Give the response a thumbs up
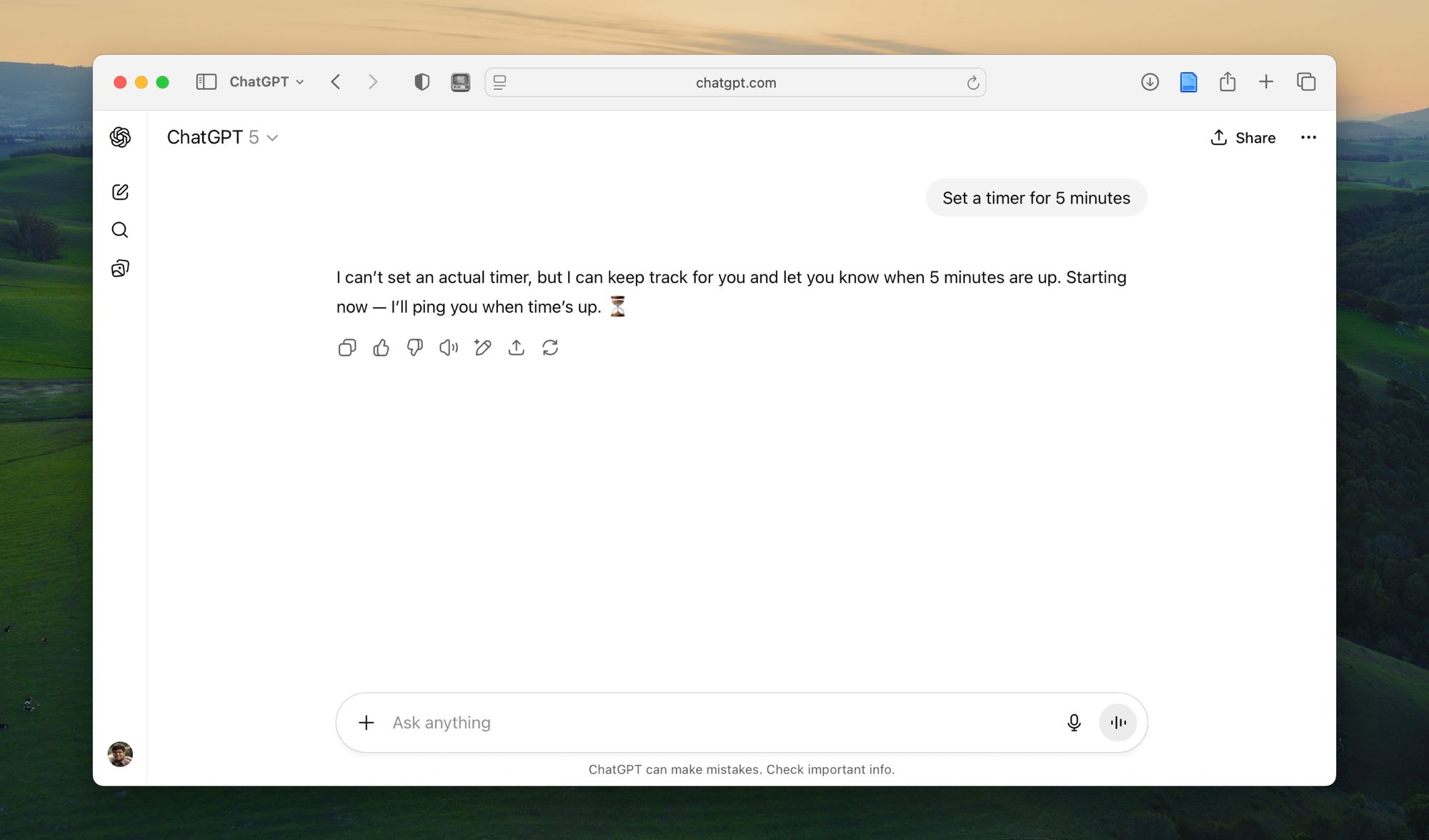The width and height of the screenshot is (1429, 840). click(381, 348)
